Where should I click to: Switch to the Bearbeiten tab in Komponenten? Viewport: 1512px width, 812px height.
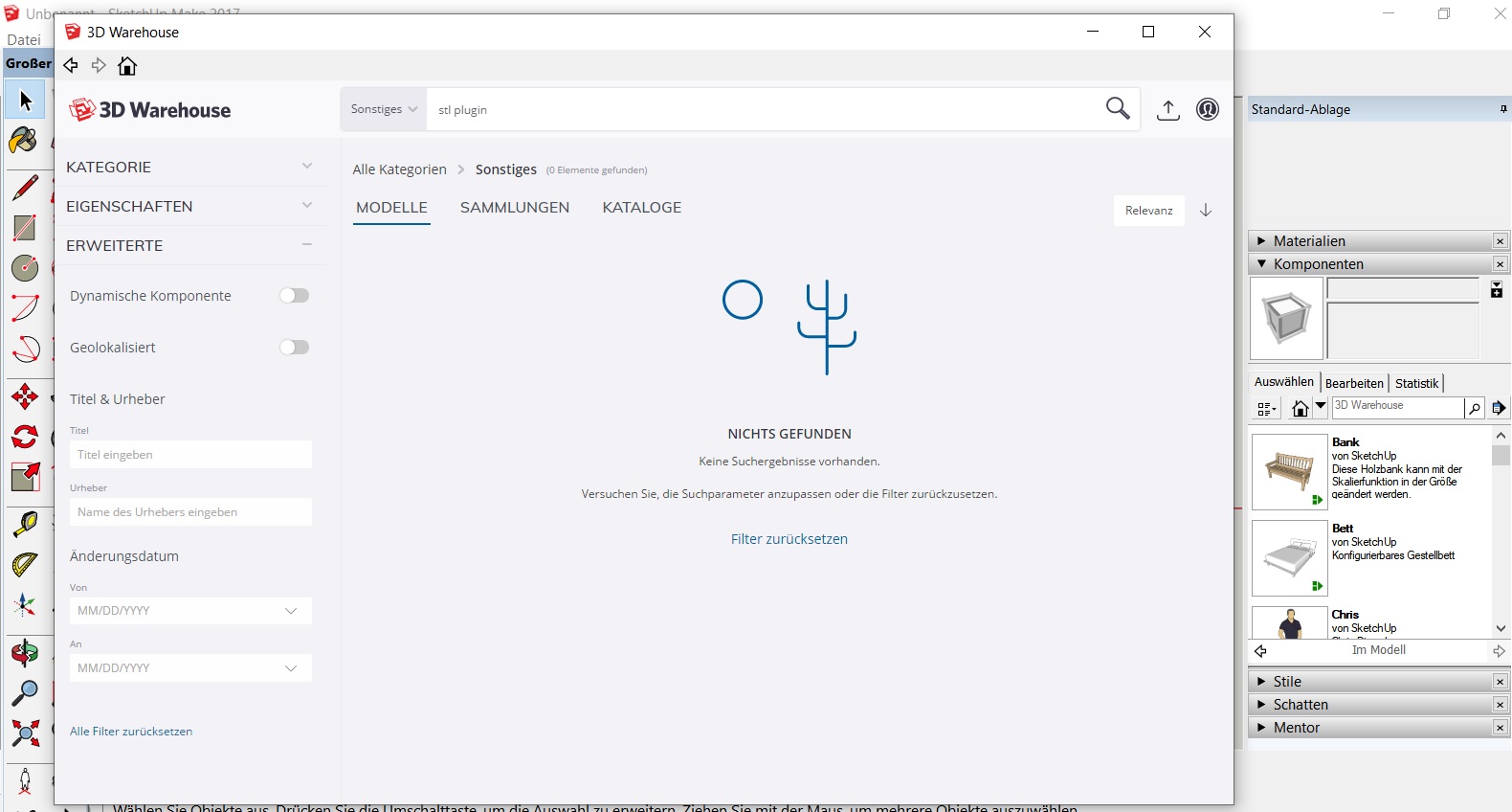(1354, 383)
